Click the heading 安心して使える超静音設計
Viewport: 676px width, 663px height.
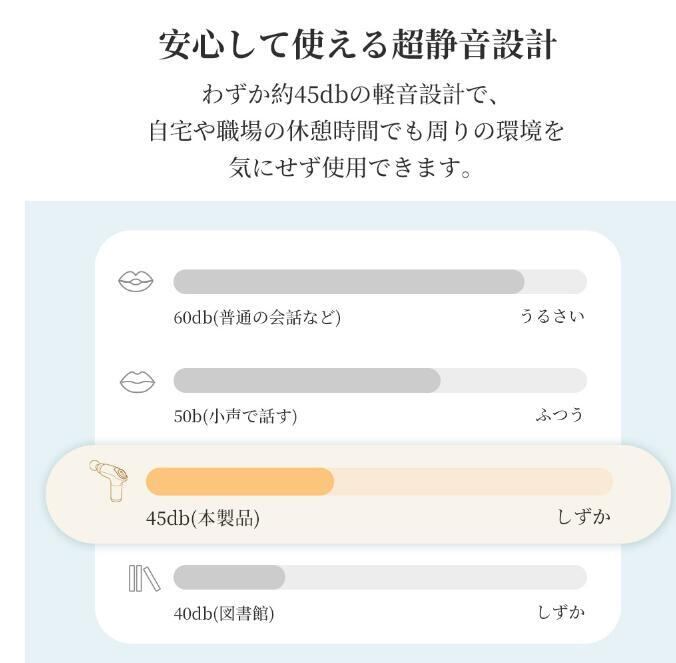point(358,45)
